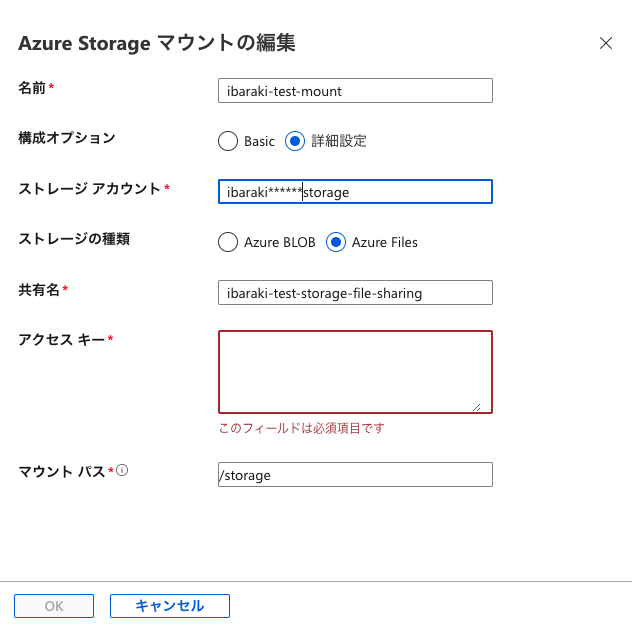This screenshot has width=632, height=627.
Task: Click the 構成オプション label
Action: pyautogui.click(x=67, y=138)
